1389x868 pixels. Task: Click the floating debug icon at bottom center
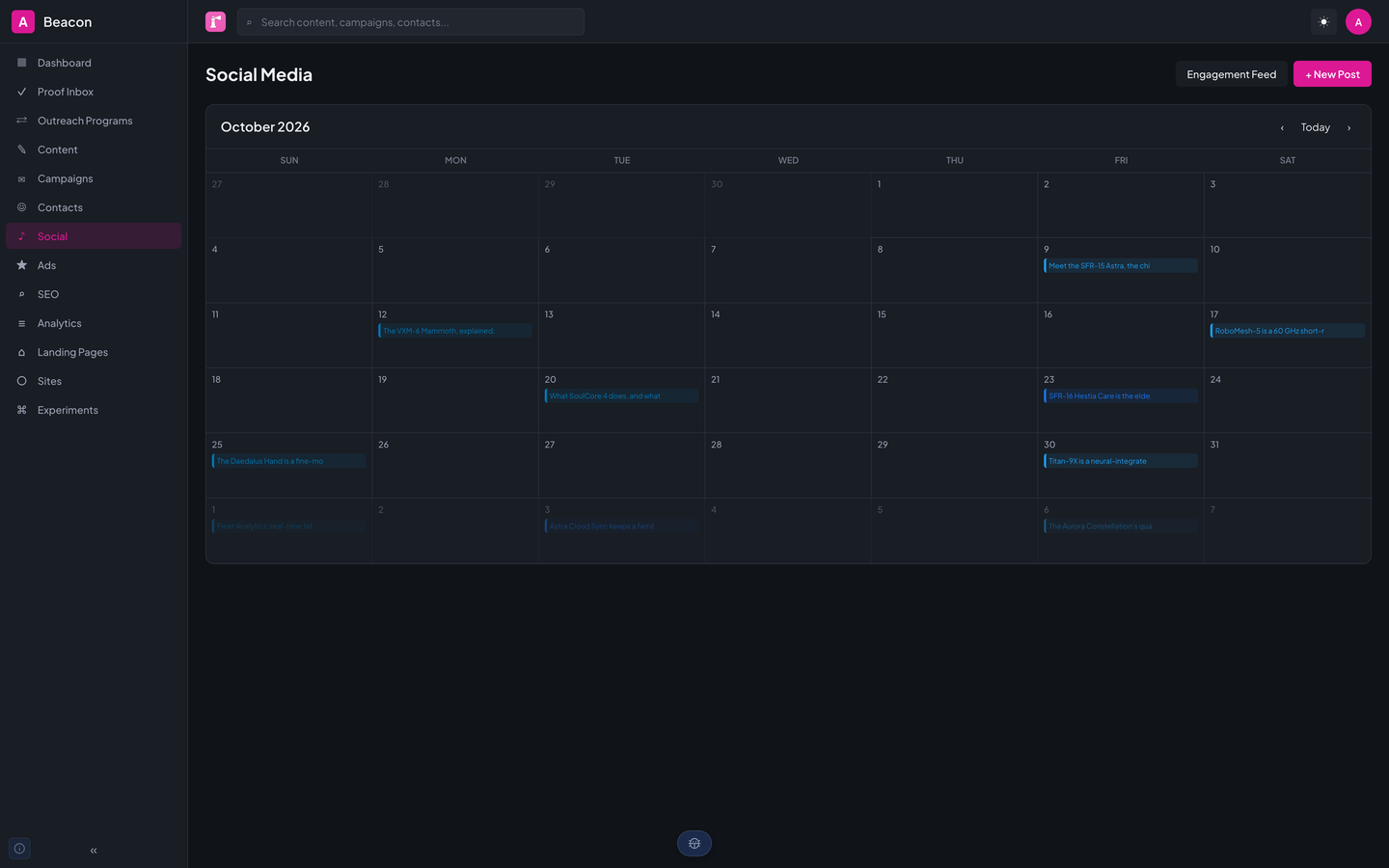pyautogui.click(x=694, y=844)
